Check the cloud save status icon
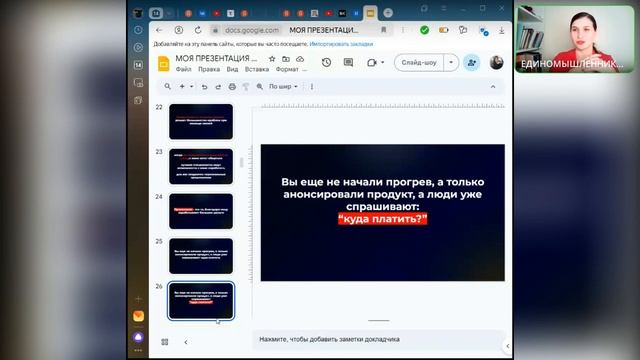The width and height of the screenshot is (640, 360). pos(300,59)
